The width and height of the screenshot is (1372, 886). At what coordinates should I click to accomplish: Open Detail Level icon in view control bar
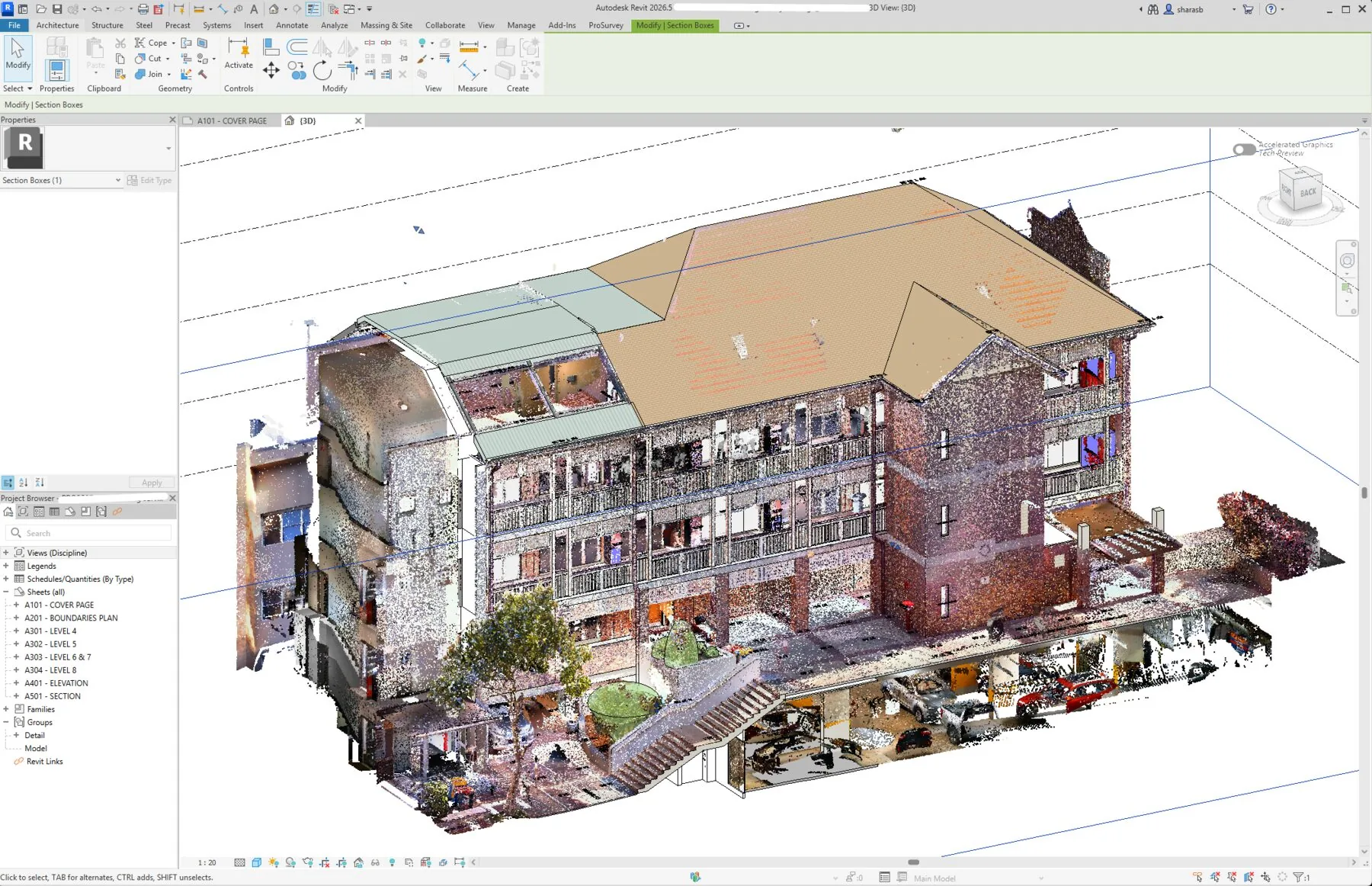point(239,862)
